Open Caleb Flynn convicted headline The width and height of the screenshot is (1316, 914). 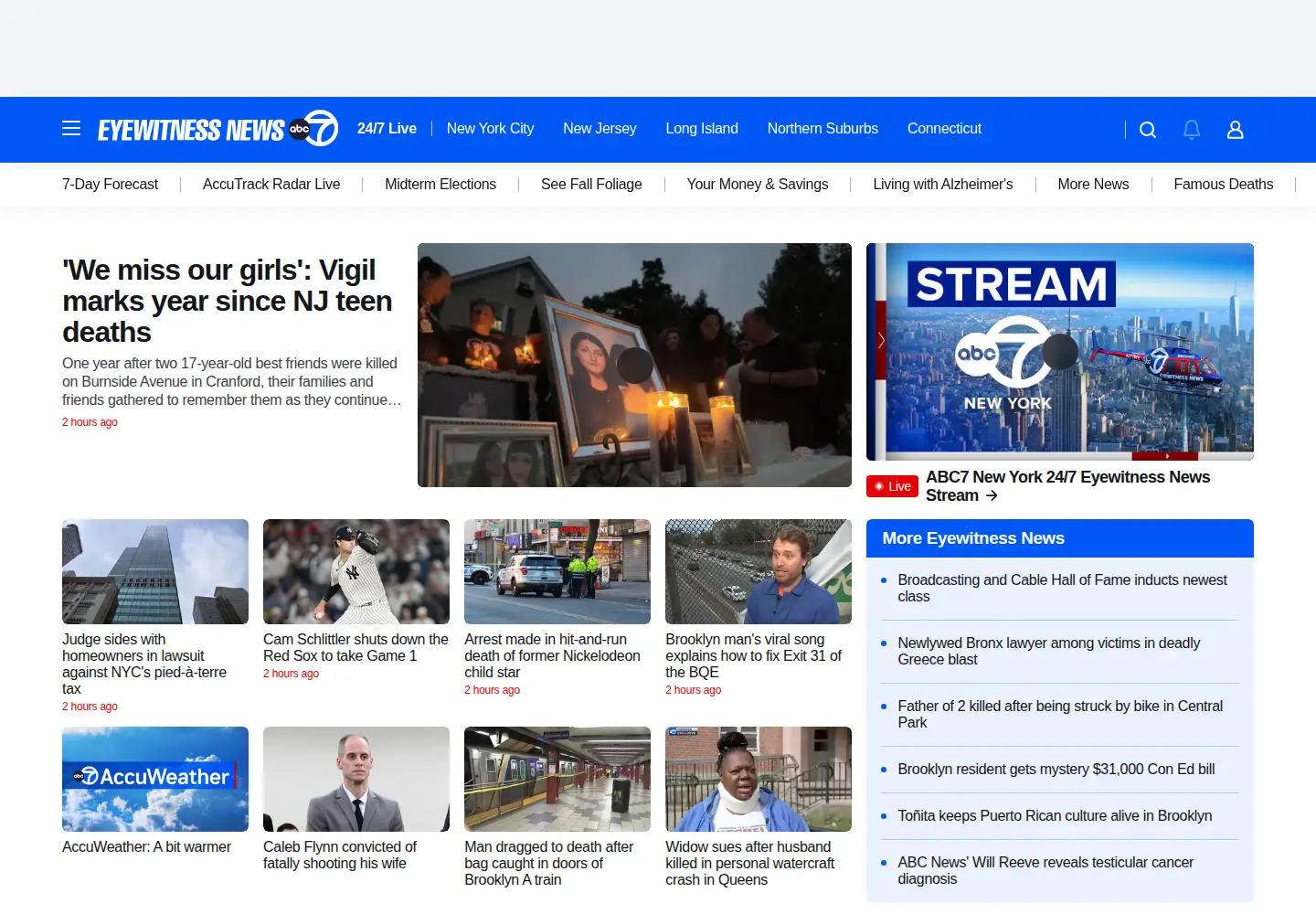[x=340, y=856]
